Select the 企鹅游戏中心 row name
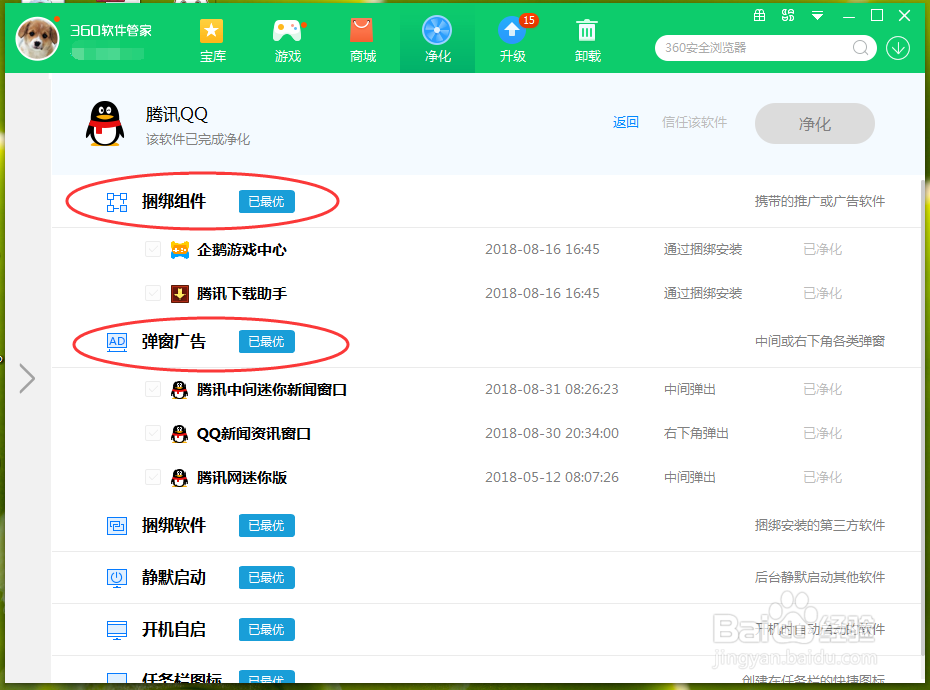930x690 pixels. (241, 250)
